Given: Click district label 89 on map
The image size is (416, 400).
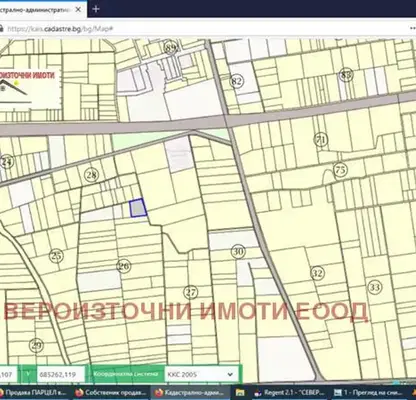Looking at the screenshot, I should tap(170, 49).
